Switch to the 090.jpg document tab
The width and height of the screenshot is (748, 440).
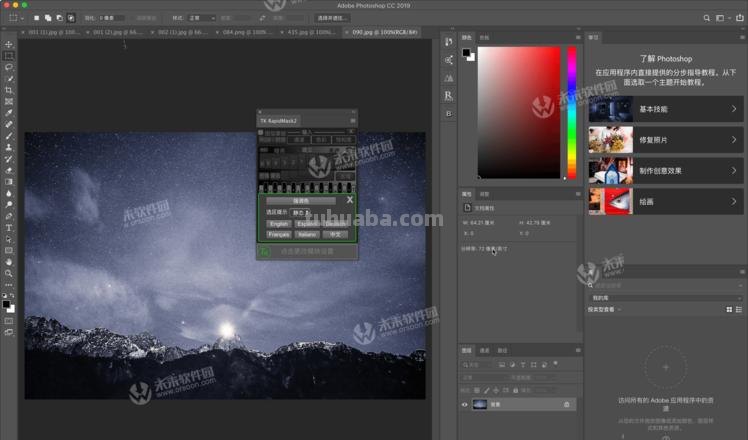point(385,32)
